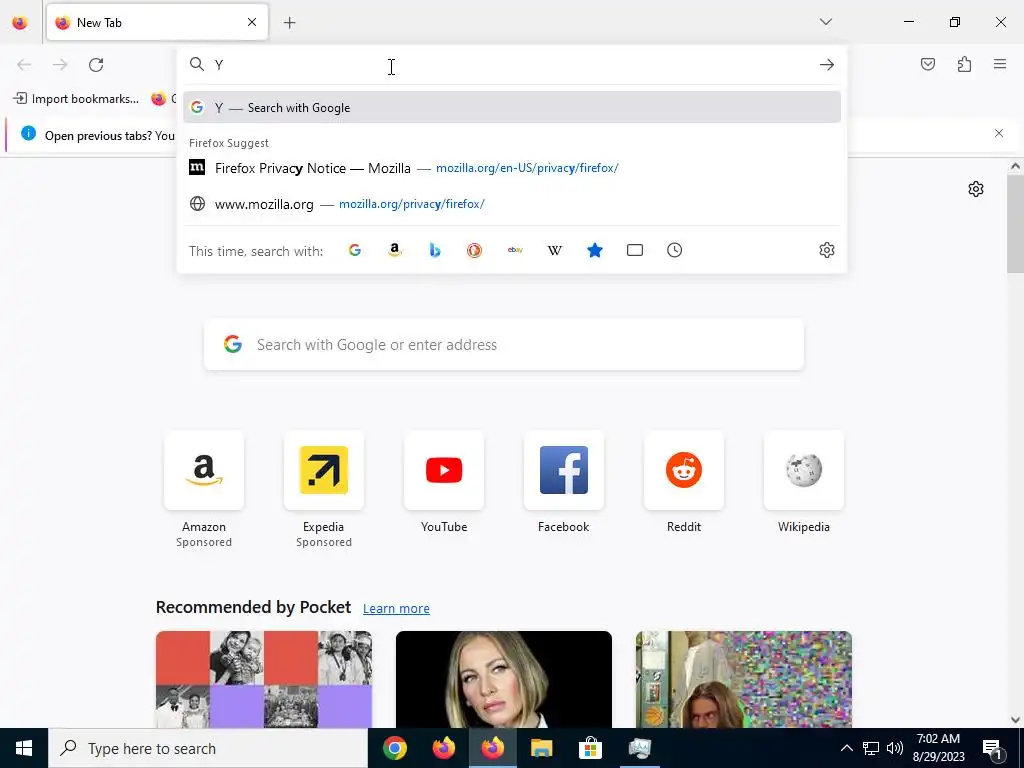Go forward with the right arrow button

click(x=60, y=65)
